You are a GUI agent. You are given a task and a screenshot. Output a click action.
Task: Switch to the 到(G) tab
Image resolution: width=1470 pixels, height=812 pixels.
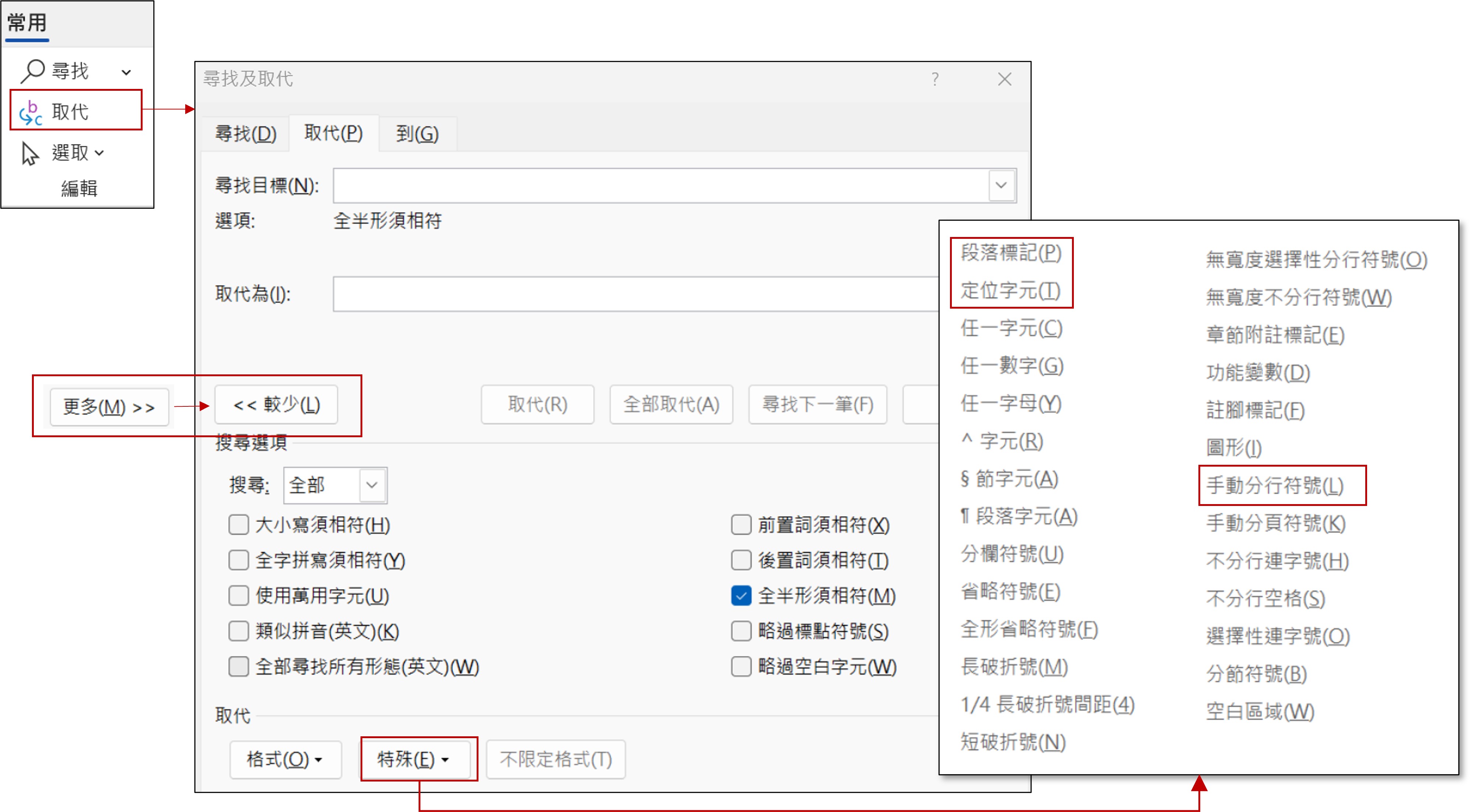click(417, 133)
